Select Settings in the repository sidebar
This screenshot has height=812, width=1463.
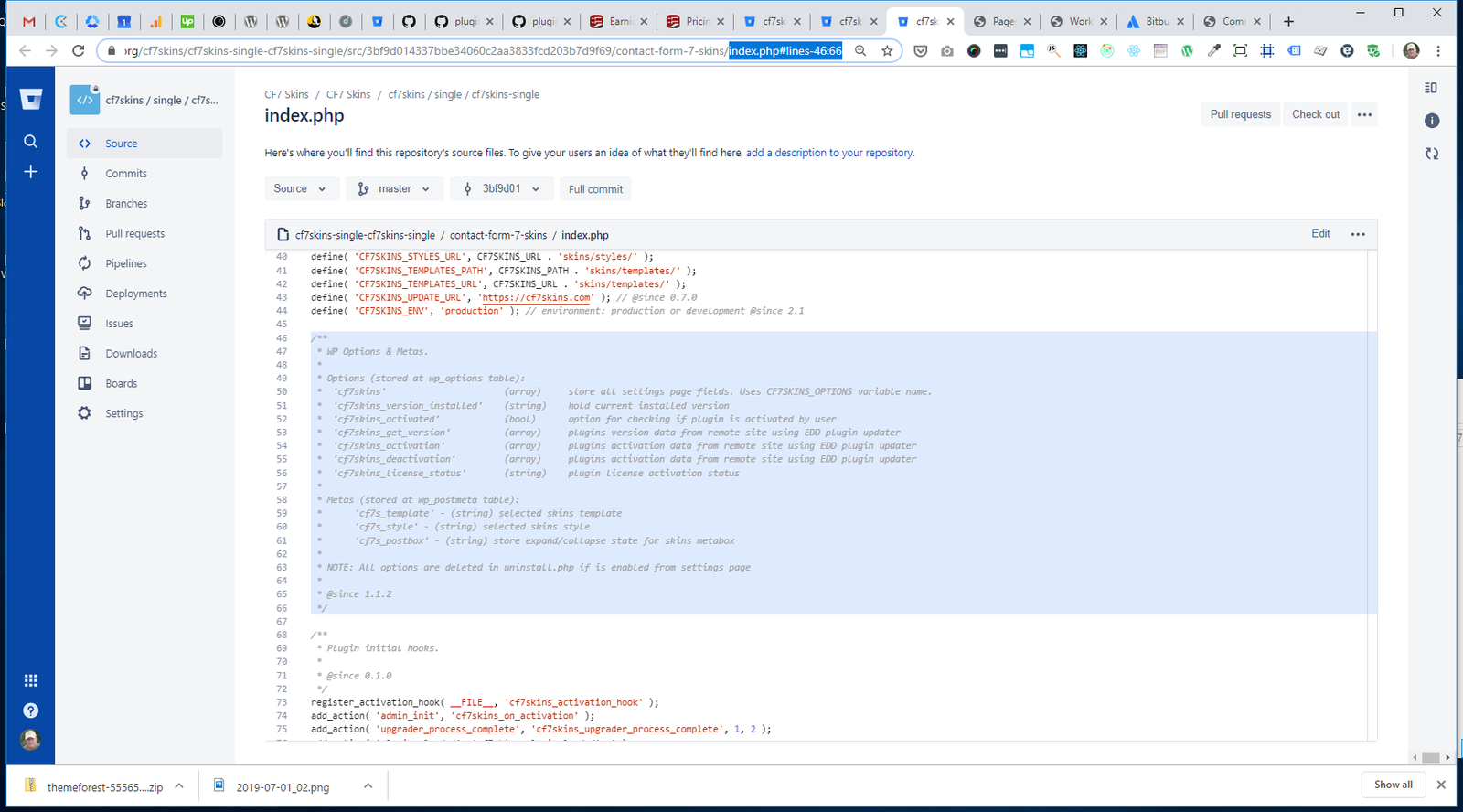coord(124,413)
